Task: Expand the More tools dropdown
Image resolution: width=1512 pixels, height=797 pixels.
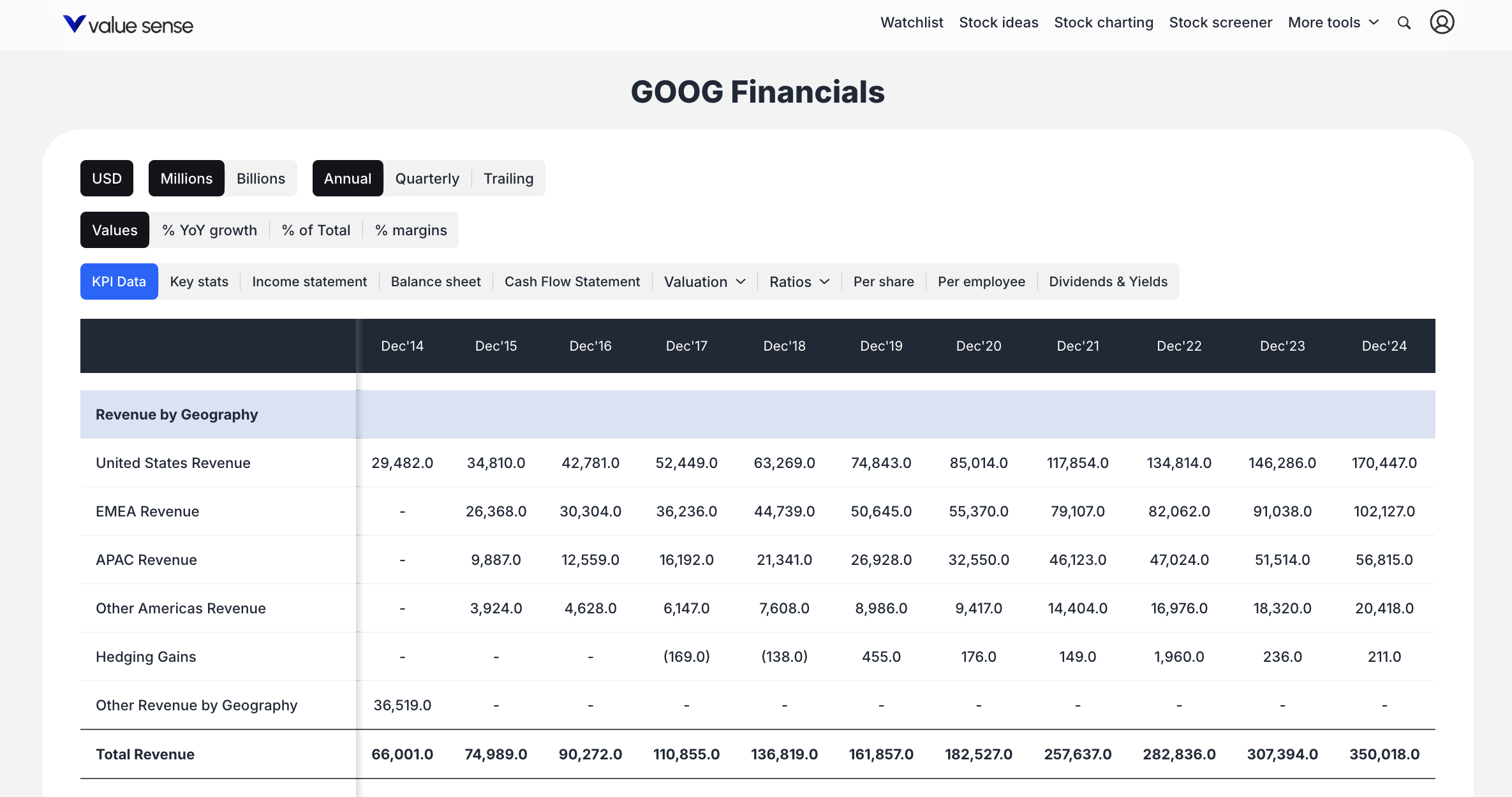Action: (x=1332, y=22)
